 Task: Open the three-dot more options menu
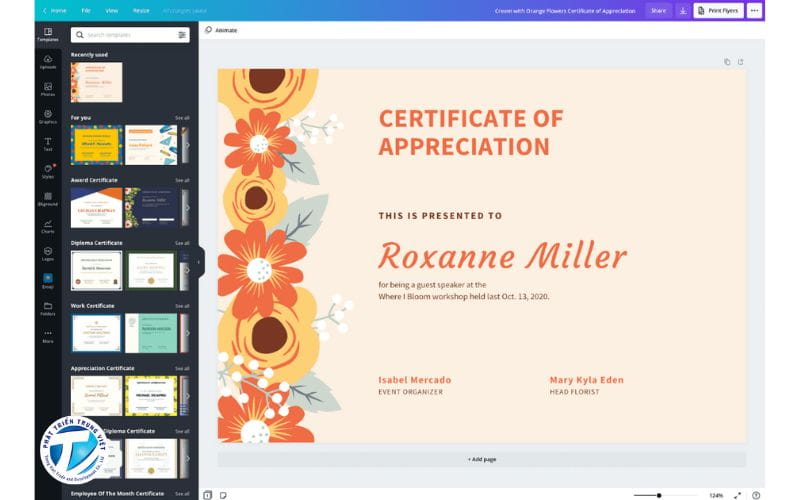[x=754, y=10]
